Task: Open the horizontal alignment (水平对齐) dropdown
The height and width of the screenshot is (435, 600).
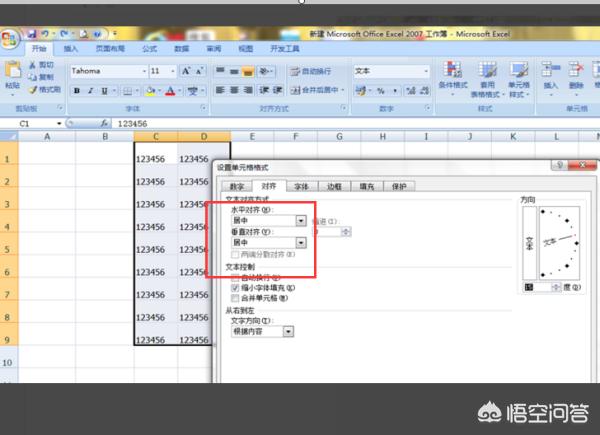Action: pos(301,220)
